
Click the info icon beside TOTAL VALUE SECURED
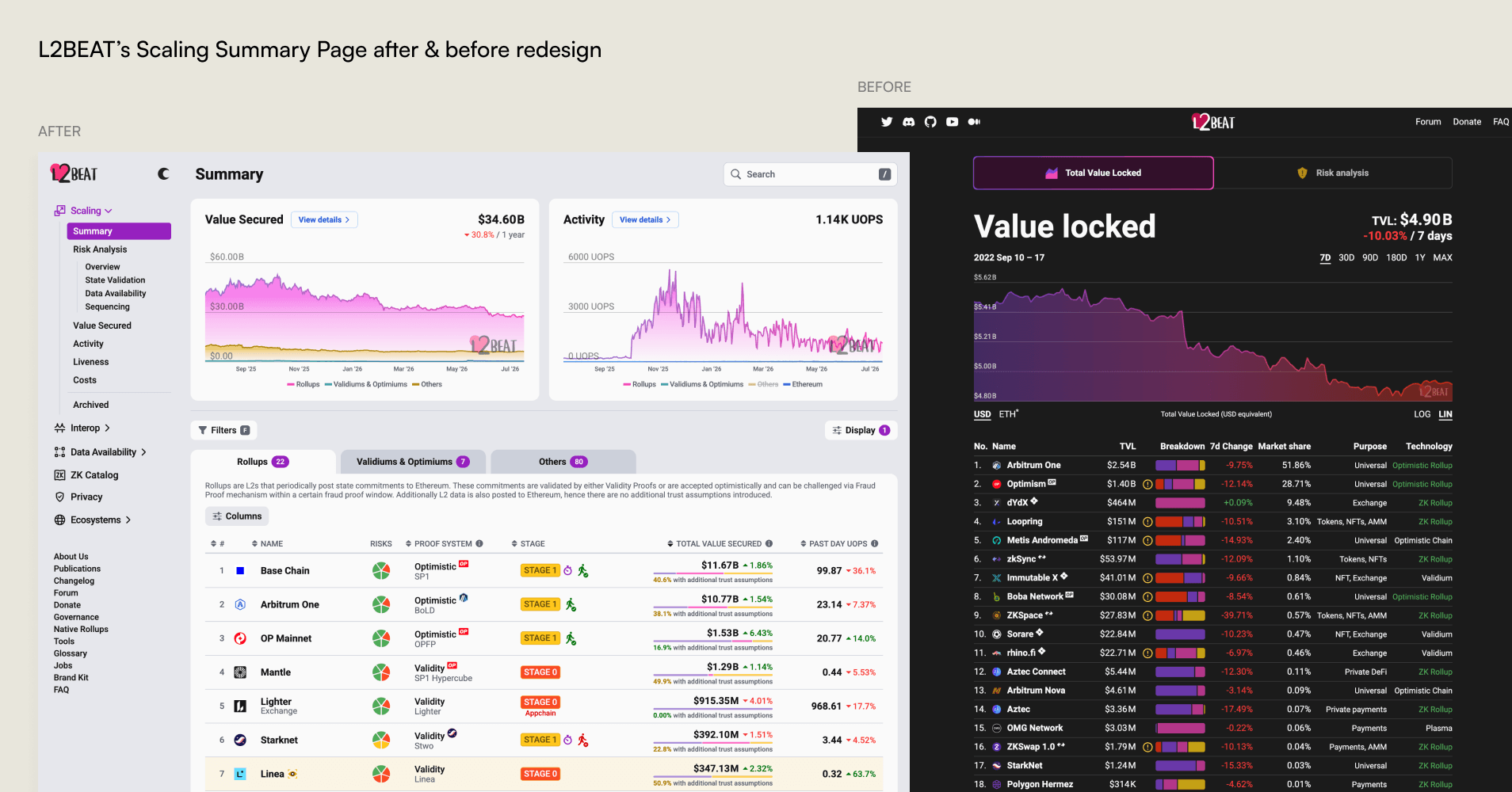769,543
